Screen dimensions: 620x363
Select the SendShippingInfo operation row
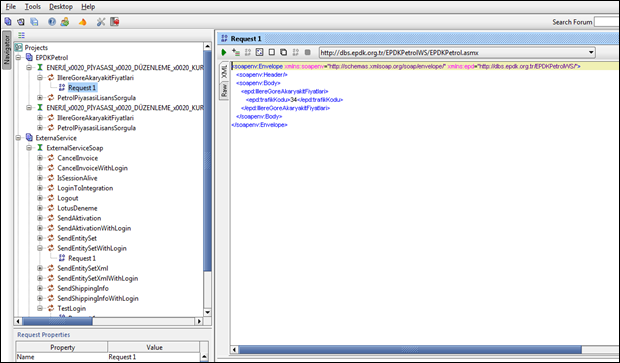pos(83,288)
